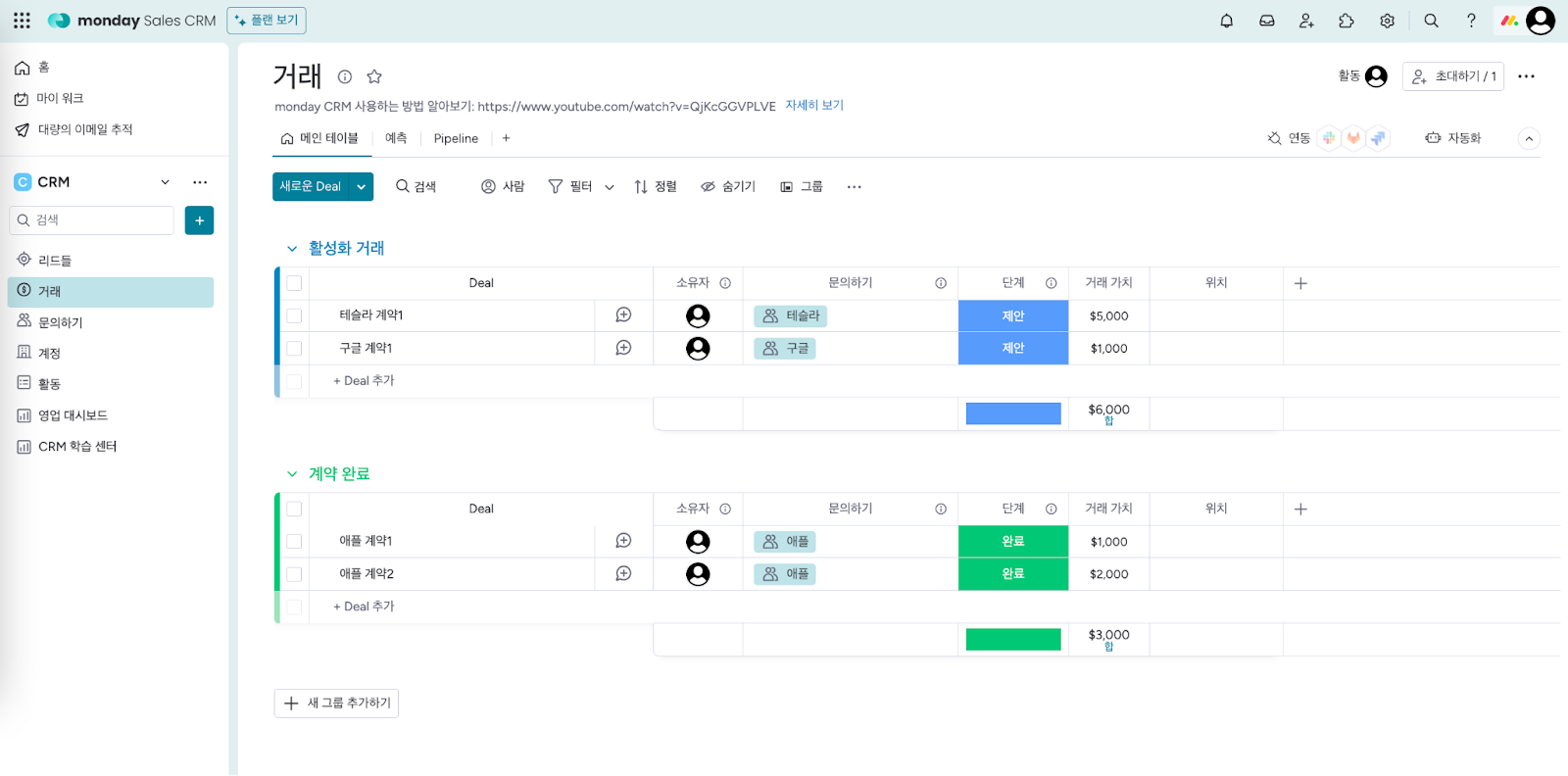The width and height of the screenshot is (1568, 776).
Task: Open 제안 stage dropdown for 테슬라 계약1
Action: coord(1013,315)
